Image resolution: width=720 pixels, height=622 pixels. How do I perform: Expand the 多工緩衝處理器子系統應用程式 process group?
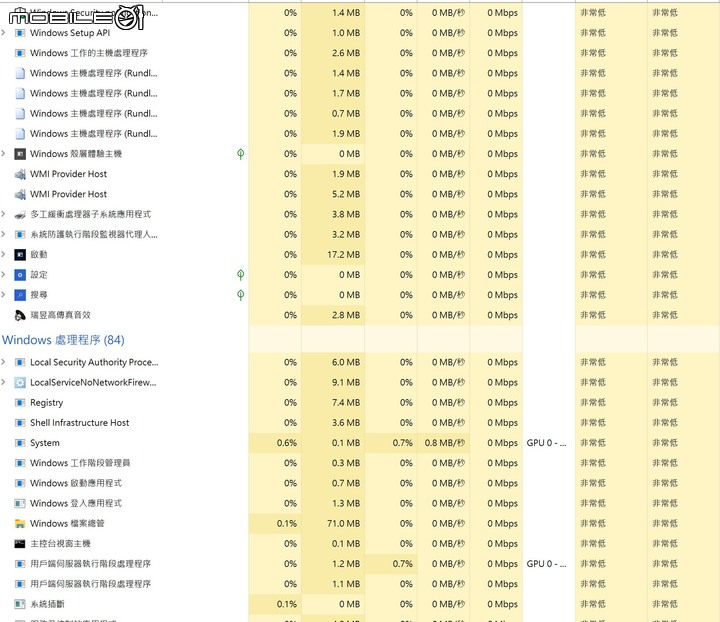(x=4, y=214)
